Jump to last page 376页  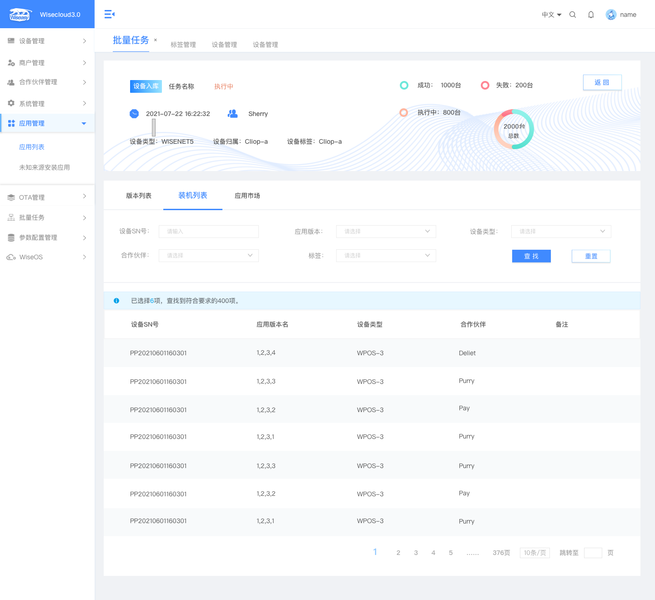pyautogui.click(x=501, y=553)
